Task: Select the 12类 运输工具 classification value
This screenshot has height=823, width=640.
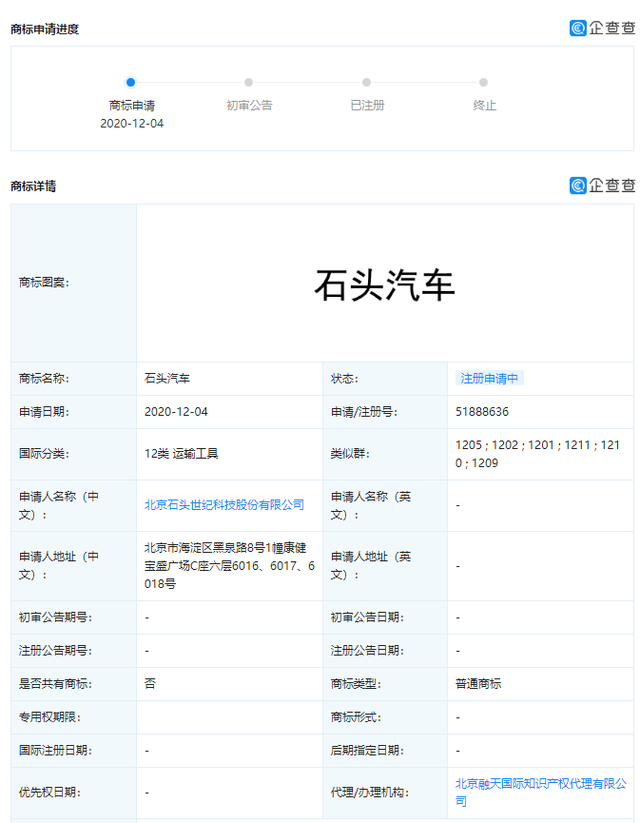Action: [x=181, y=453]
